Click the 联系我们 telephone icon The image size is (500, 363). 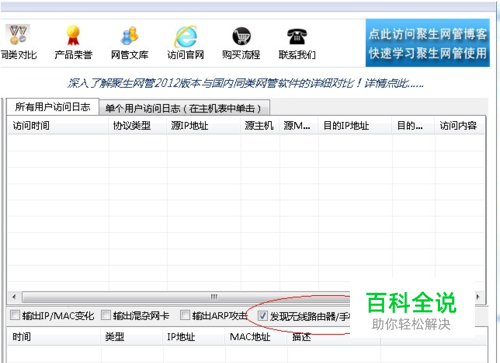click(297, 36)
